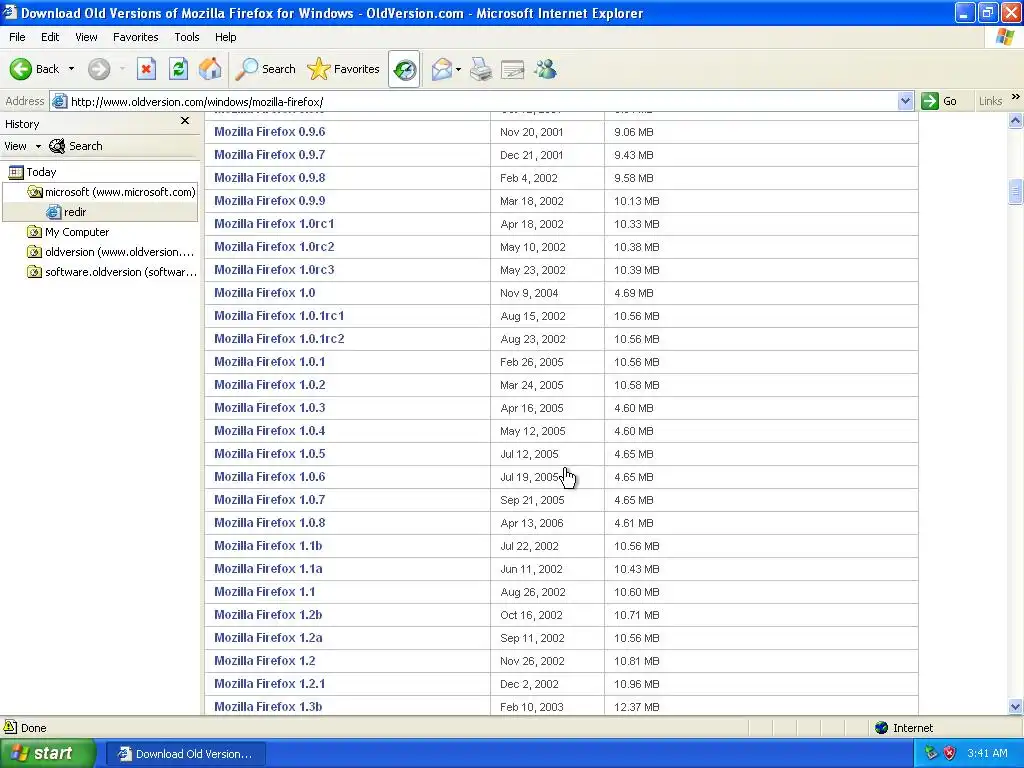Click the vertical scrollbar thumb

pos(1015,192)
